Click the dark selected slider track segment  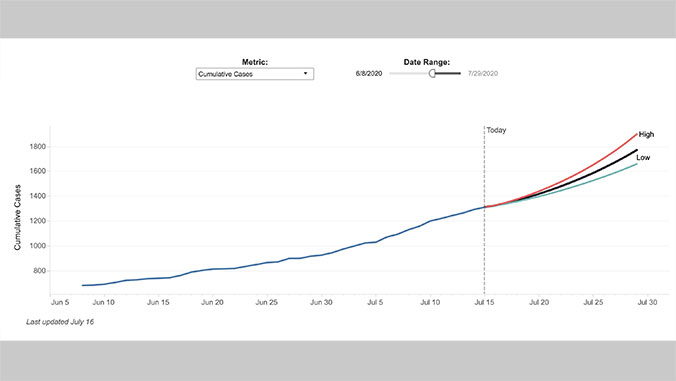click(448, 74)
